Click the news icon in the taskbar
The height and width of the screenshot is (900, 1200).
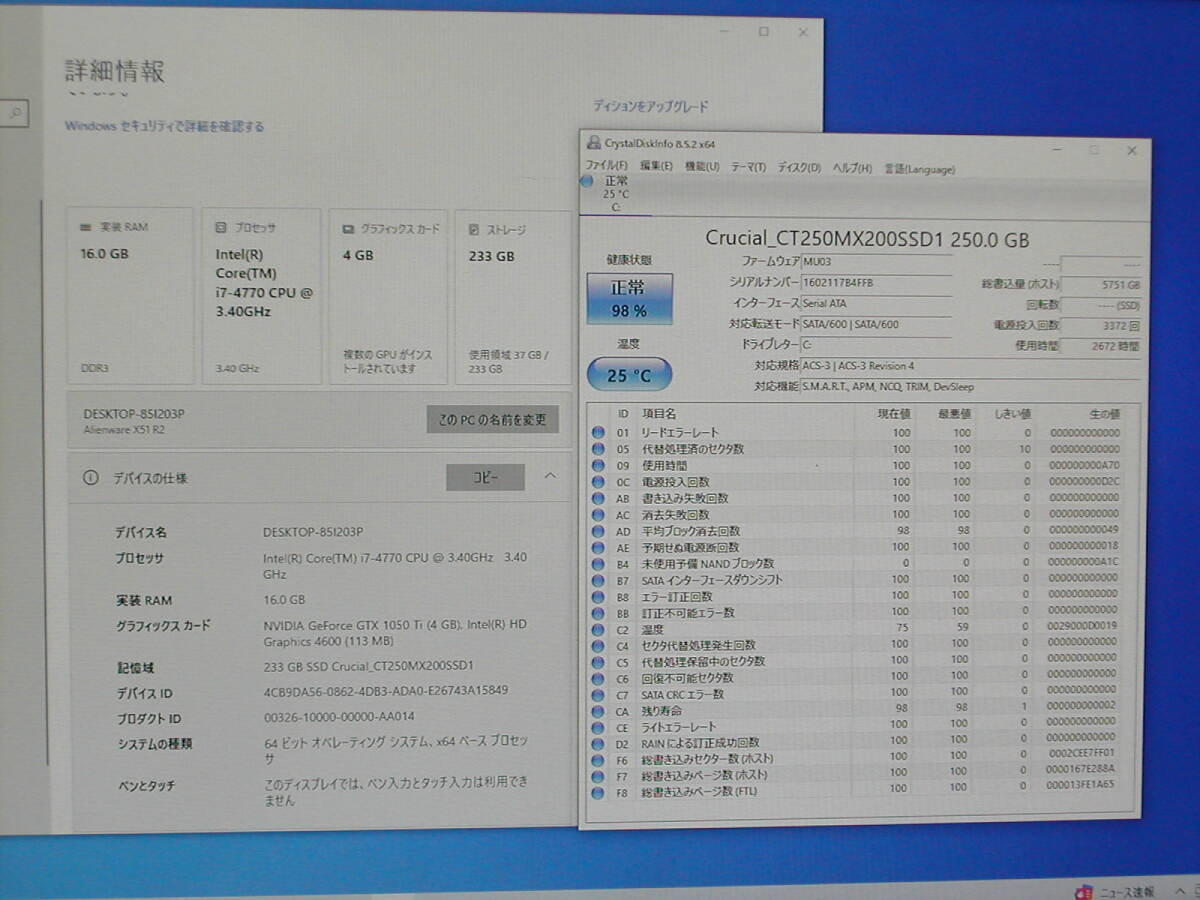point(1083,892)
